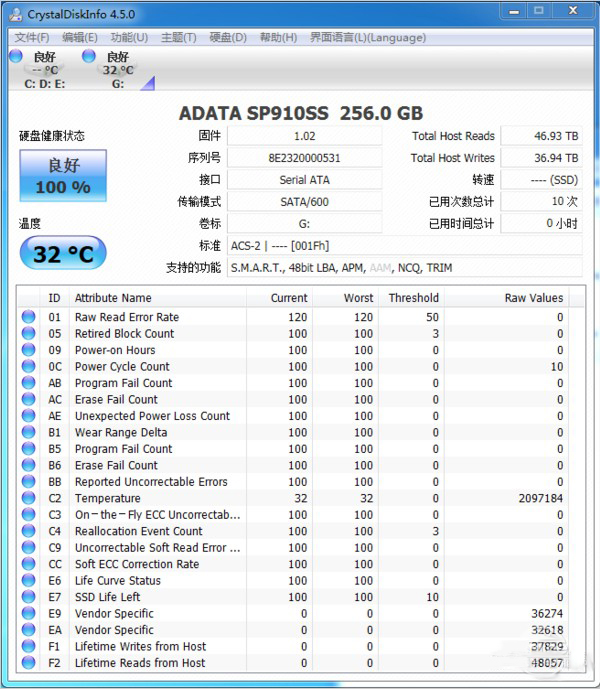Click Total Host Writes value 36.94 TB
This screenshot has width=600, height=689.
click(542, 158)
